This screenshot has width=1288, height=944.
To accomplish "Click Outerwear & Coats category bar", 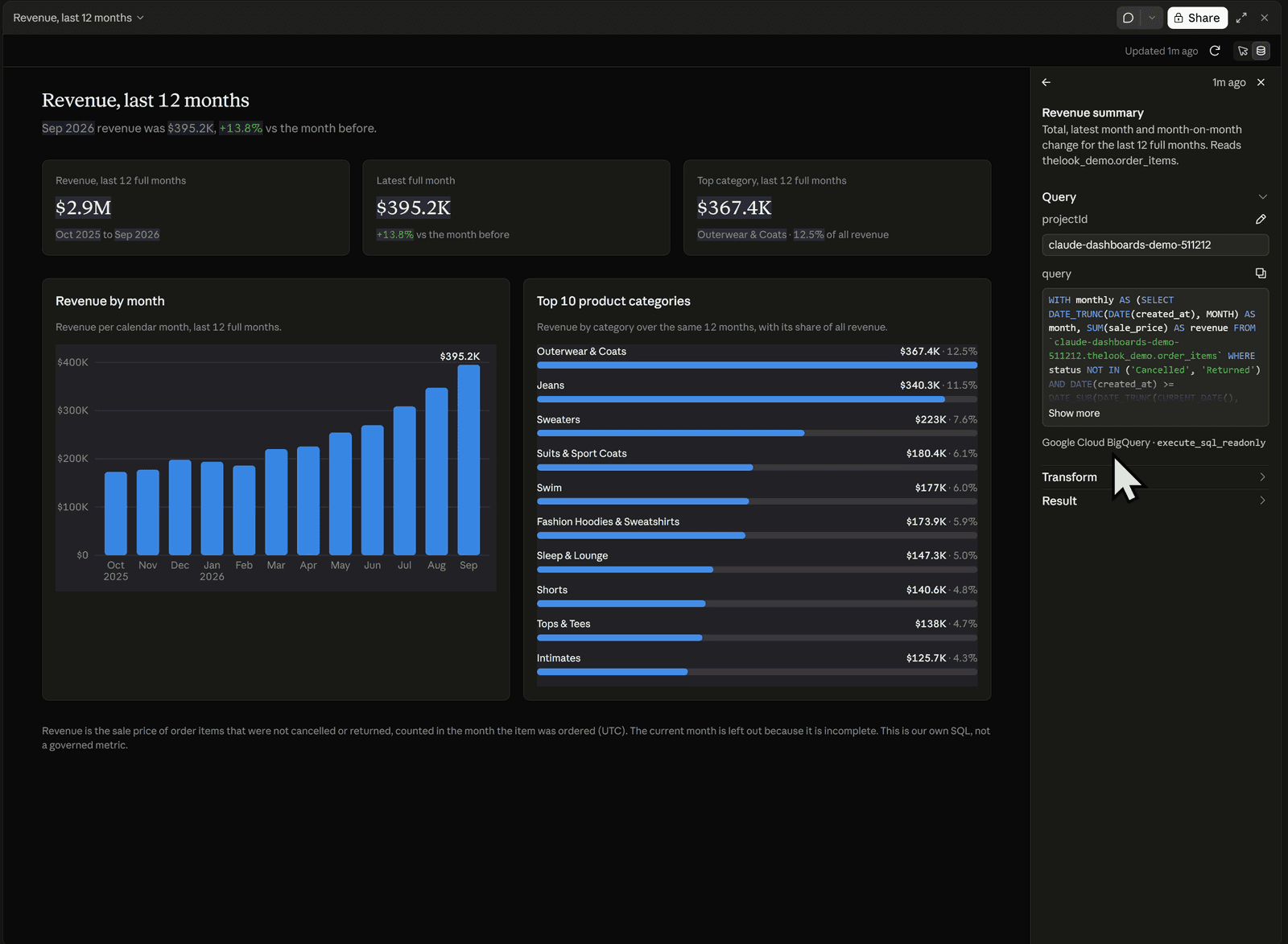I will click(x=757, y=365).
